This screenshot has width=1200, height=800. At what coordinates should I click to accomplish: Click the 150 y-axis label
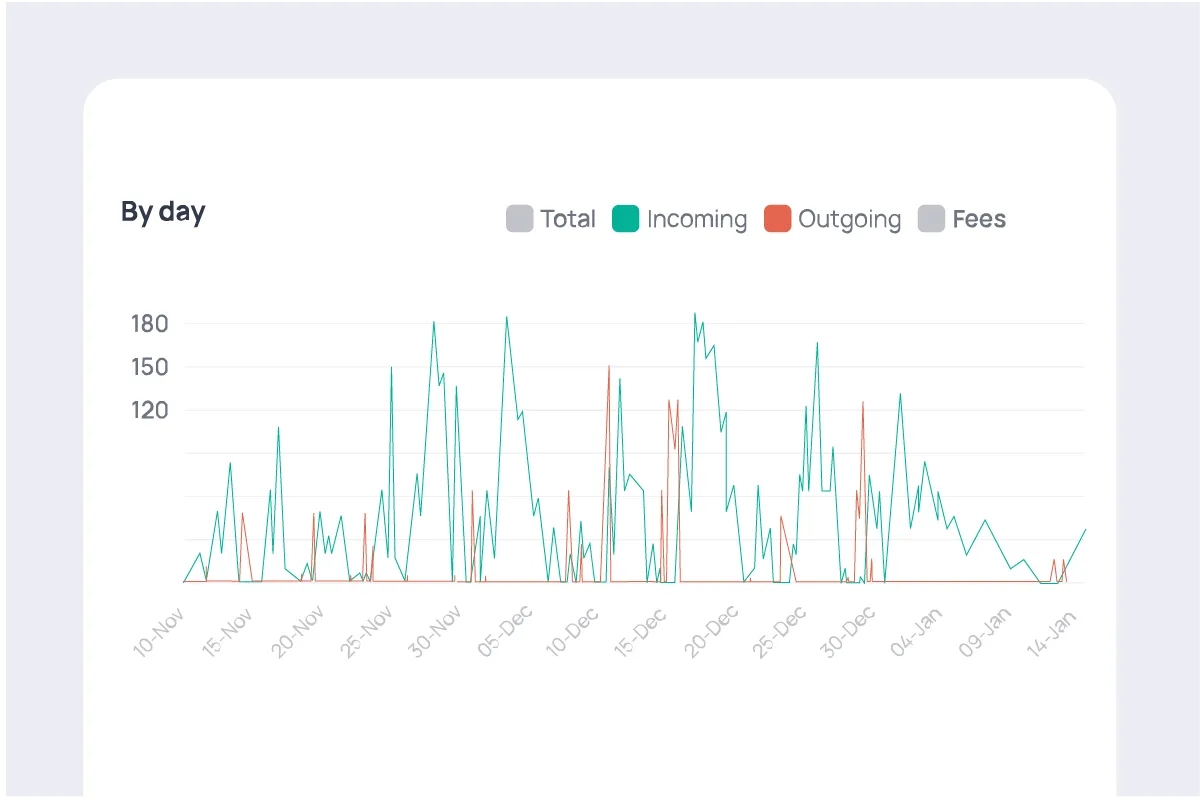pyautogui.click(x=150, y=367)
